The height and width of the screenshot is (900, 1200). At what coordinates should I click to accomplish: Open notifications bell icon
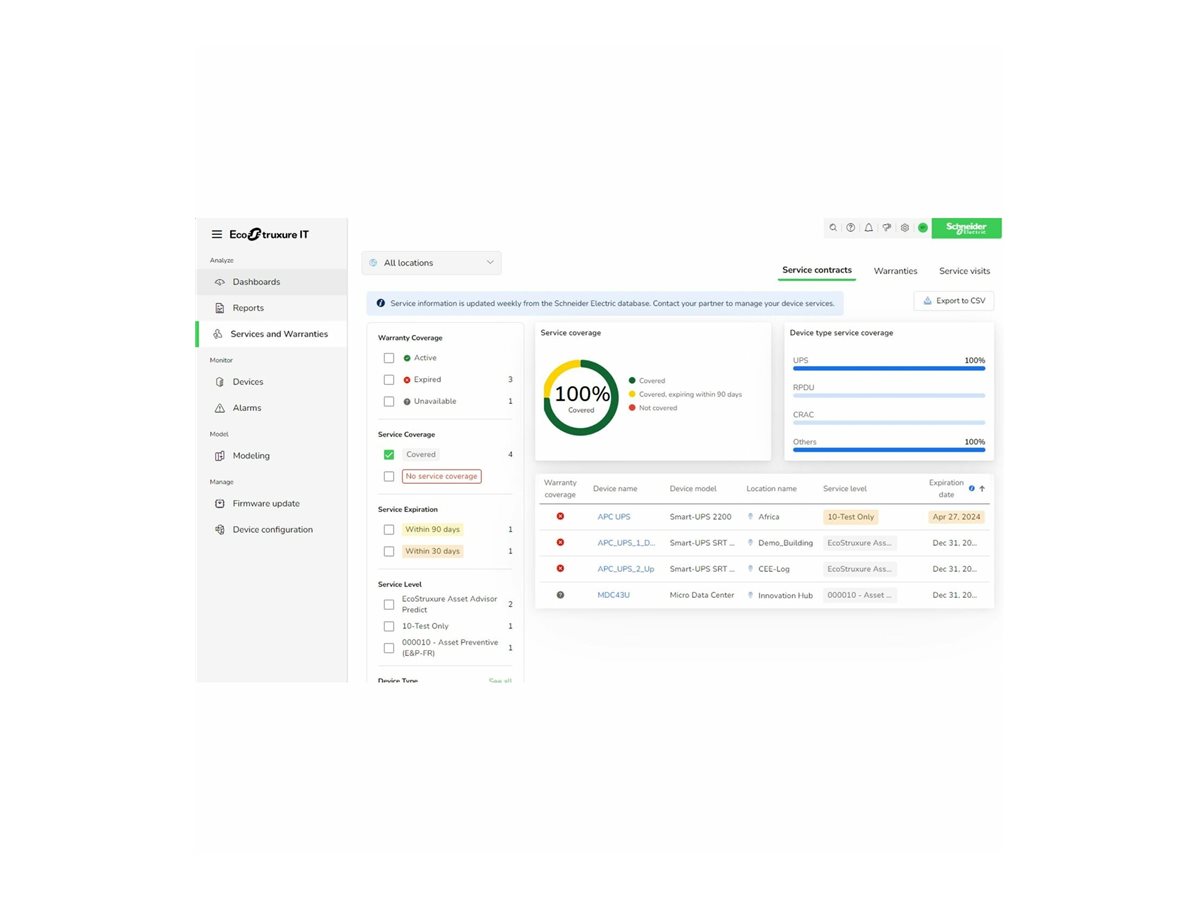click(x=869, y=228)
